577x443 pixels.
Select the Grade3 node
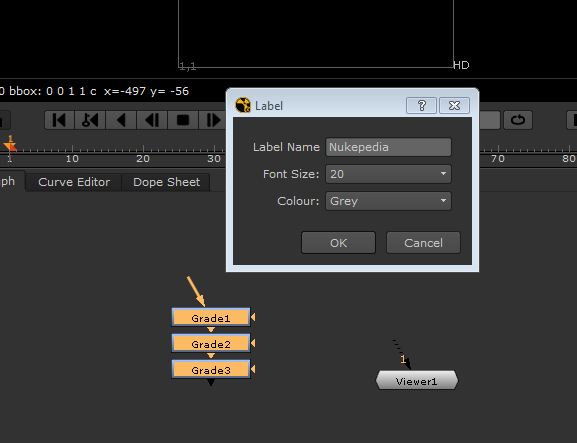pos(211,369)
